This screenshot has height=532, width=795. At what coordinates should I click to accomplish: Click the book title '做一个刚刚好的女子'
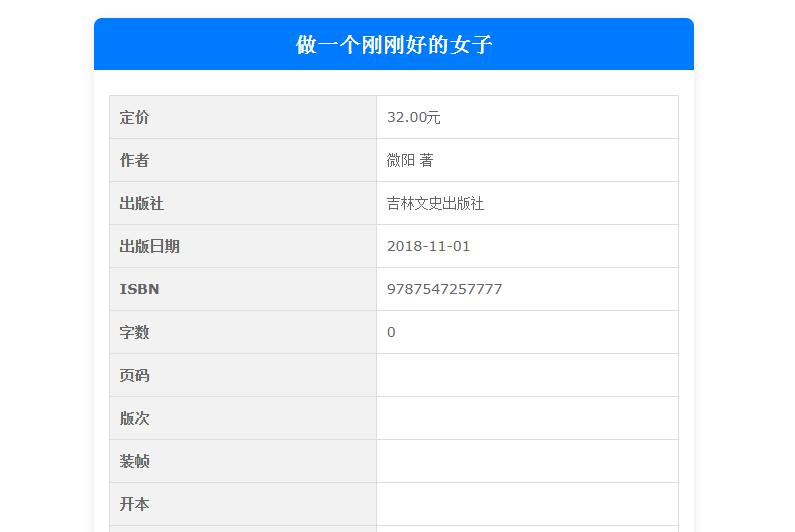(x=393, y=45)
